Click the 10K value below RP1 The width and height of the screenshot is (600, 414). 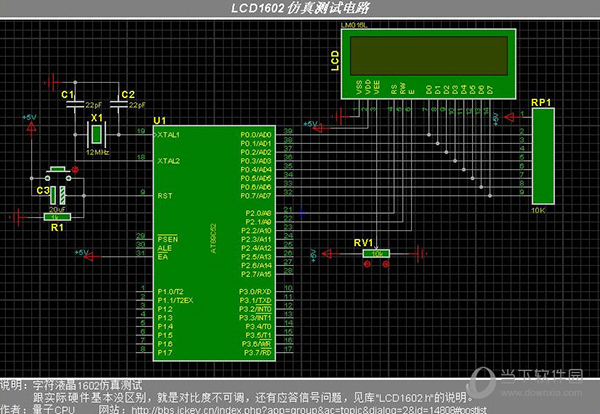538,210
